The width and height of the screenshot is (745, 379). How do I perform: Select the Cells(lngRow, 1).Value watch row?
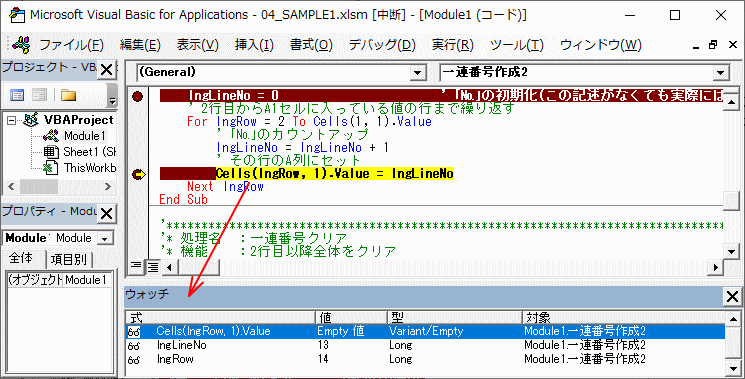(x=425, y=332)
